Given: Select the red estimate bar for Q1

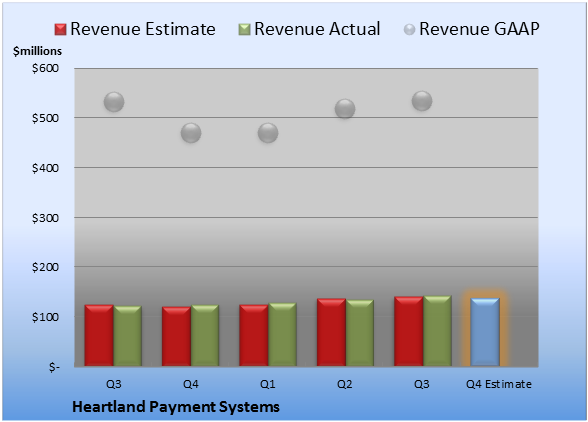Looking at the screenshot, I should pos(254,335).
